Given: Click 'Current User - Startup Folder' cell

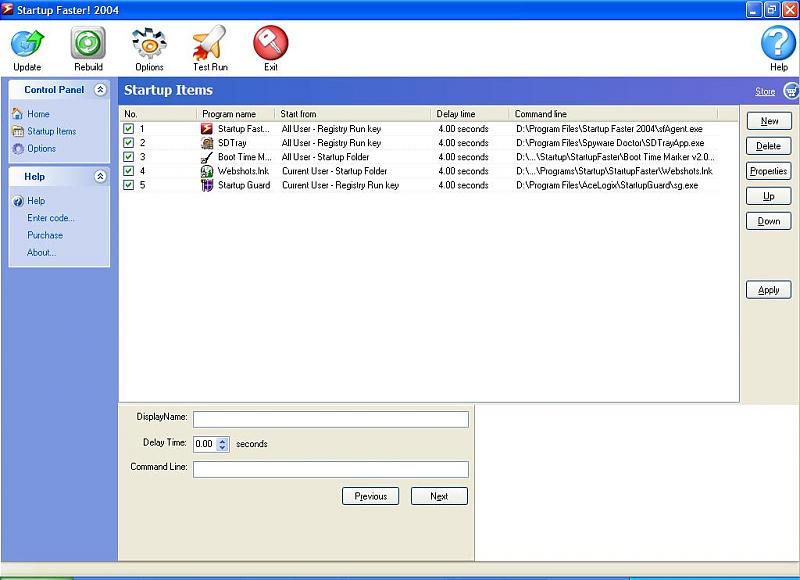Looking at the screenshot, I should tap(335, 171).
